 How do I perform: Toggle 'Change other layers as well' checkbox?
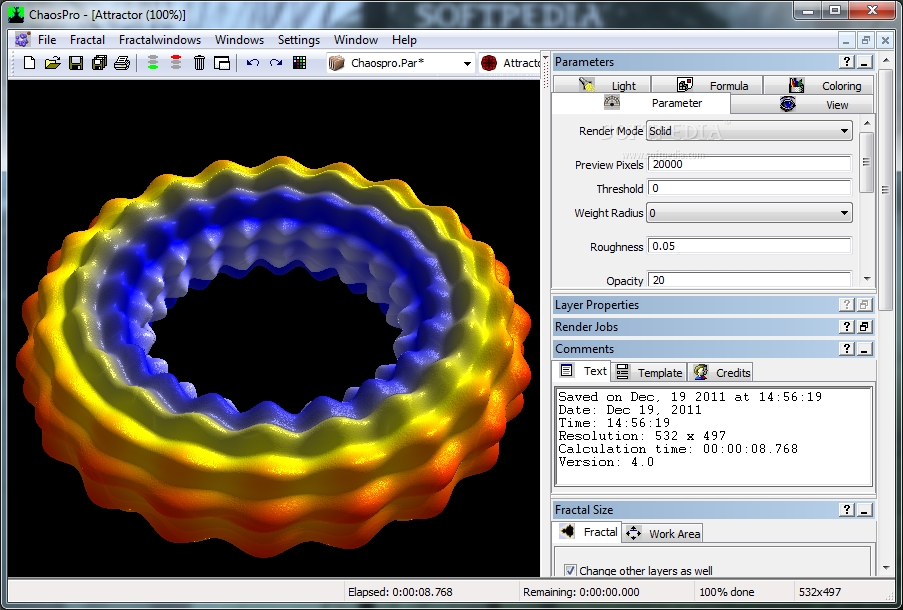[570, 571]
